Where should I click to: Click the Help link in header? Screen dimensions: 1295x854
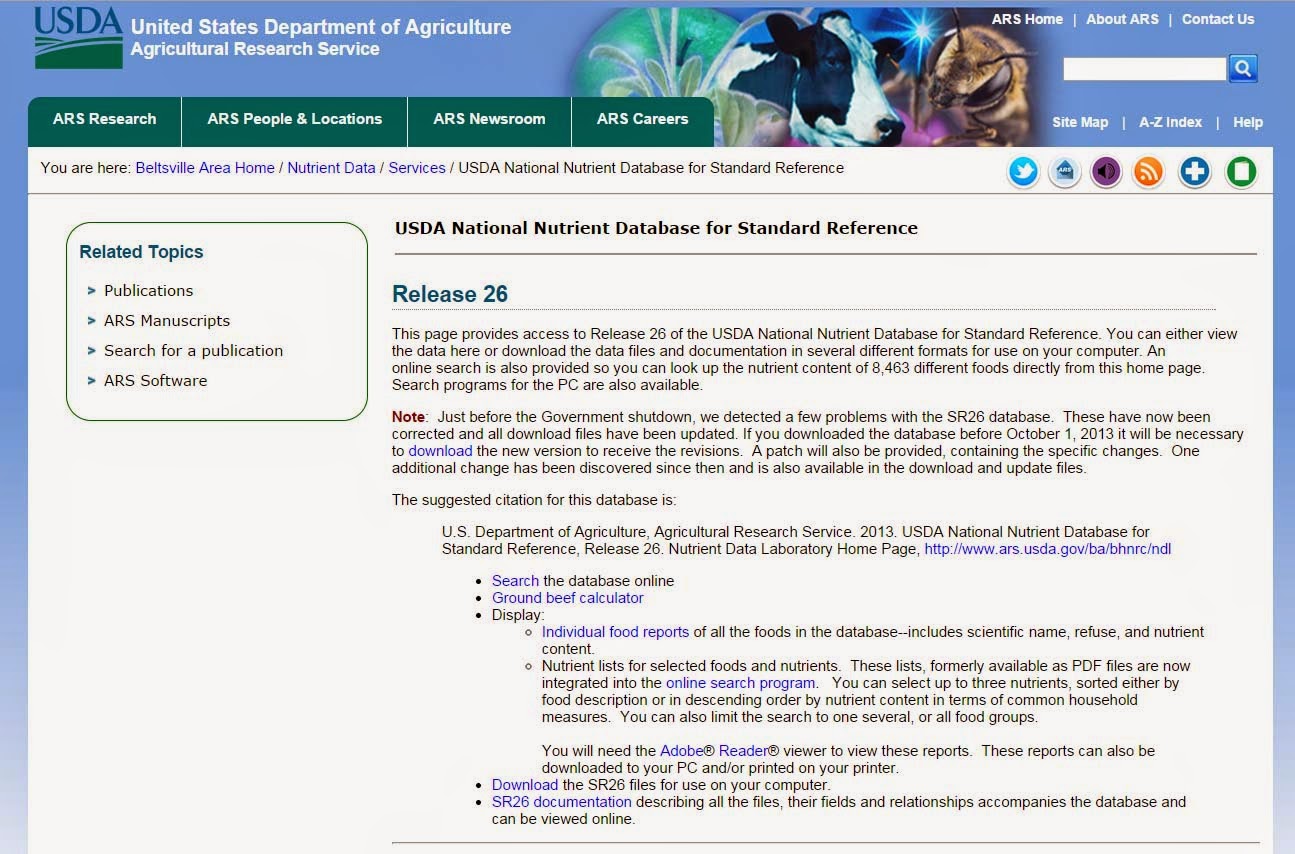(1248, 122)
